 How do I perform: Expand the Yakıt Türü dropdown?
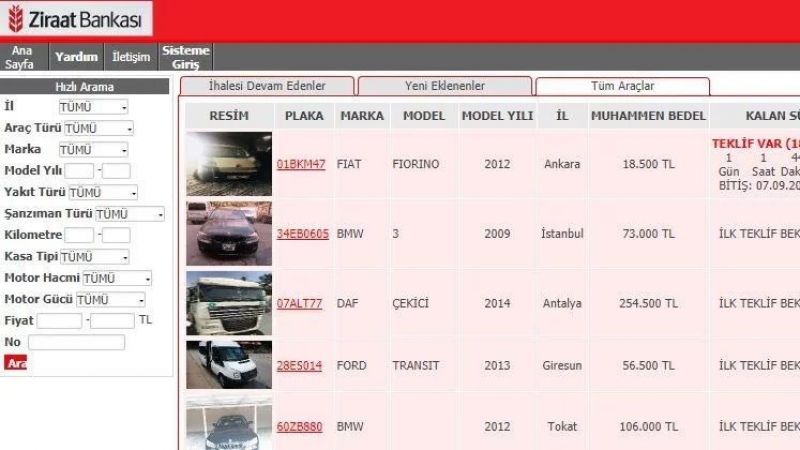pos(103,193)
